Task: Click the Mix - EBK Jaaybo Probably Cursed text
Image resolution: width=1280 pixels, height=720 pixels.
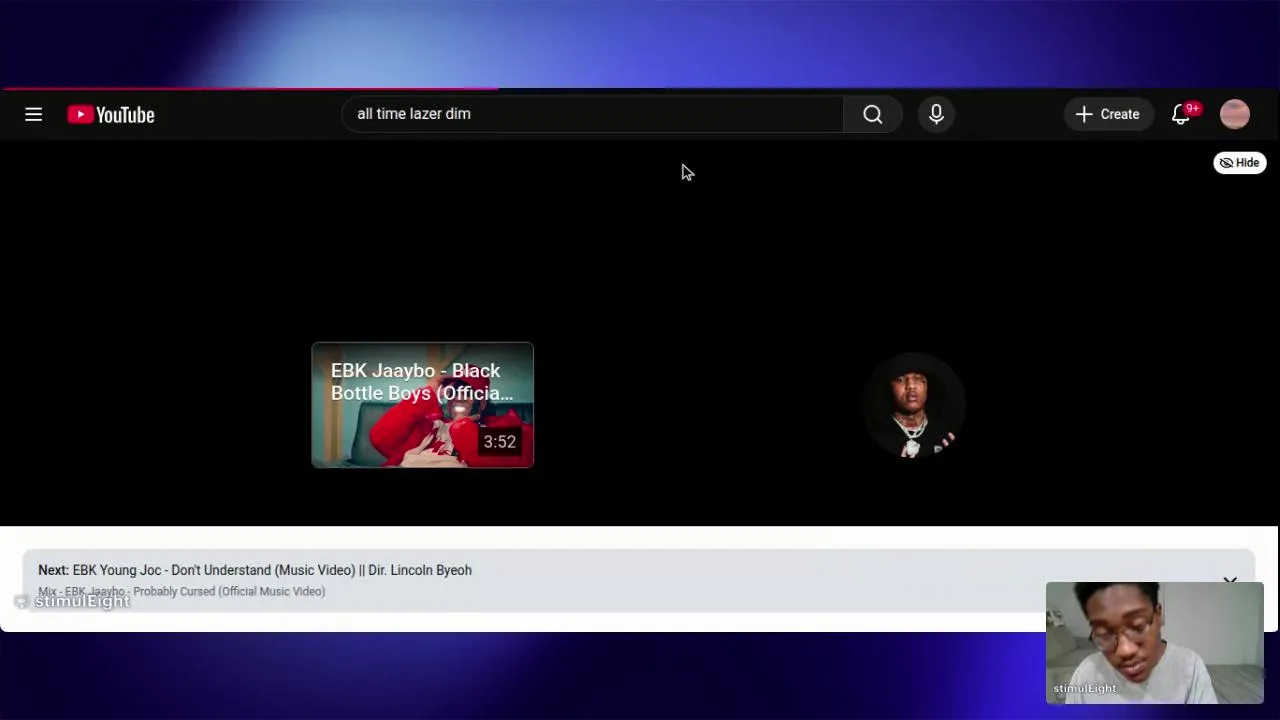Action: point(181,591)
